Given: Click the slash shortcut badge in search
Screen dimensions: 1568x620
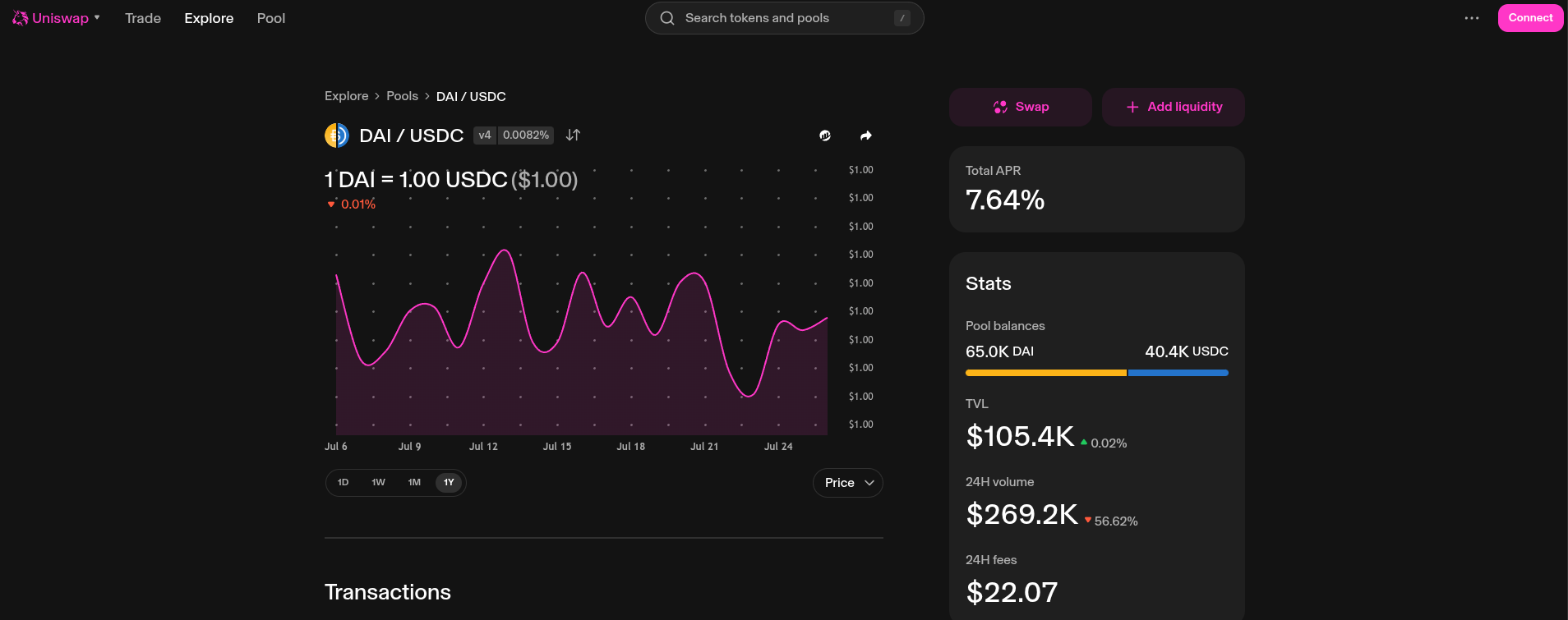Looking at the screenshot, I should (902, 18).
